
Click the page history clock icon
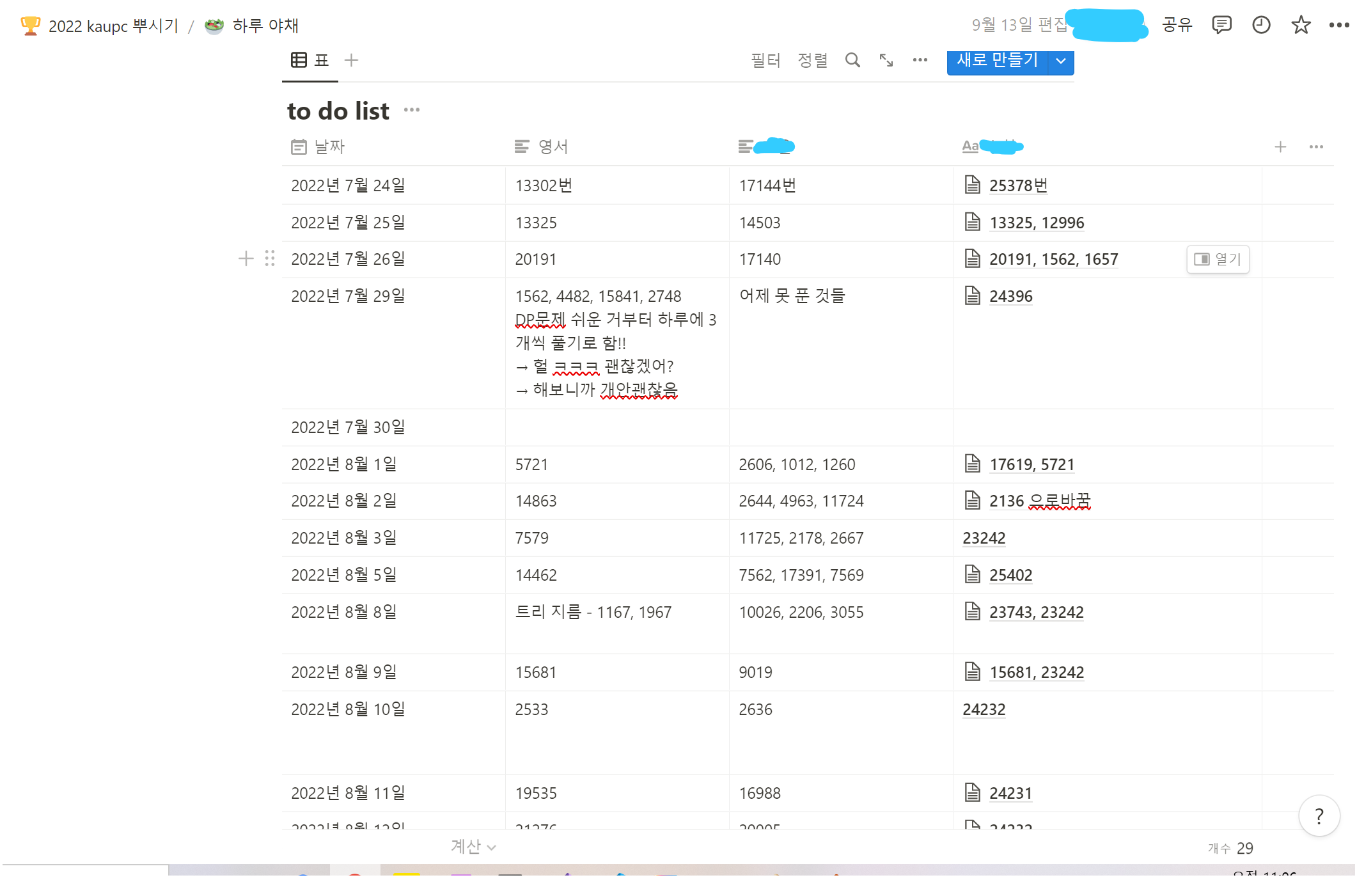coord(1260,25)
